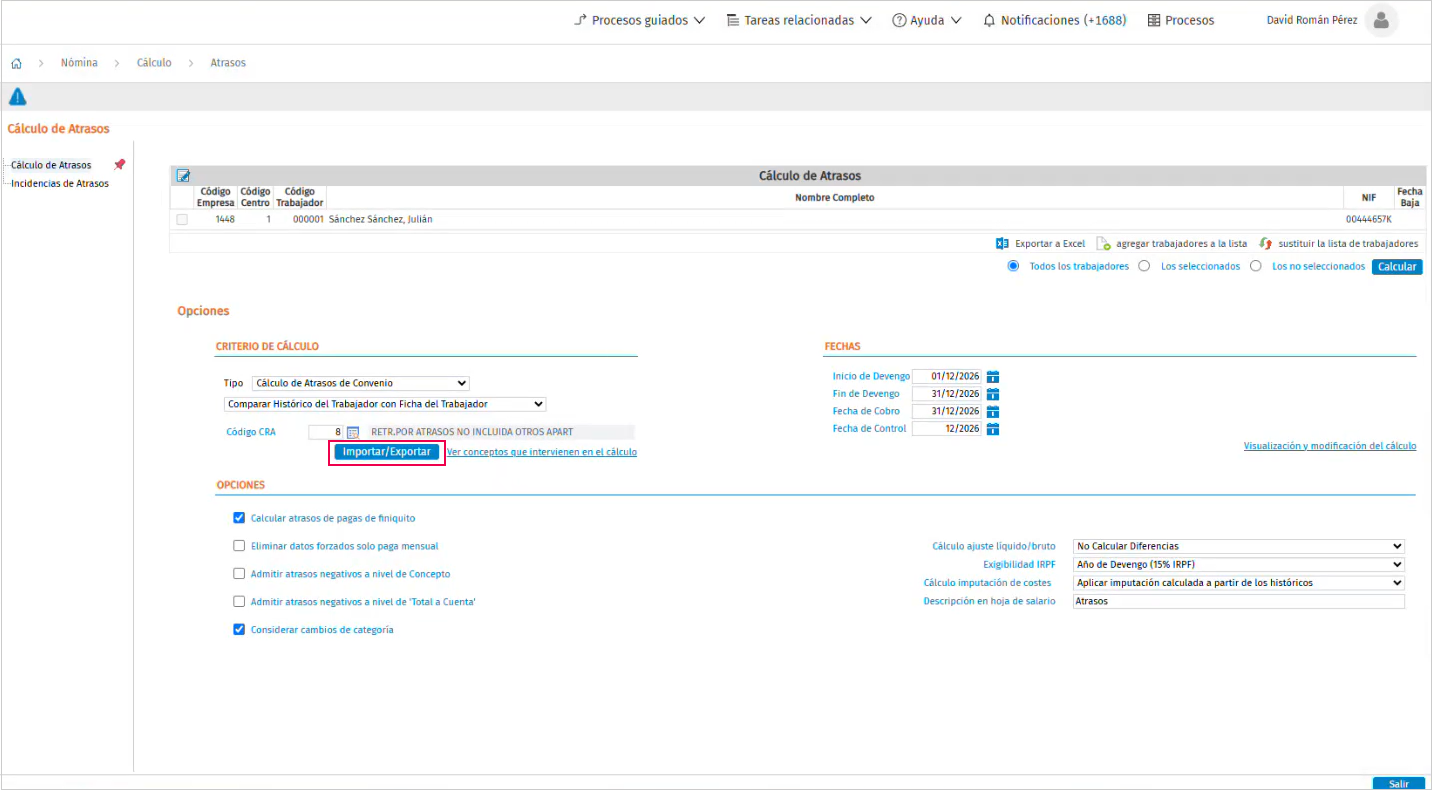Open Exigibilidad IRPF dropdown
Viewport: 1432px width, 790px height.
tap(1238, 564)
